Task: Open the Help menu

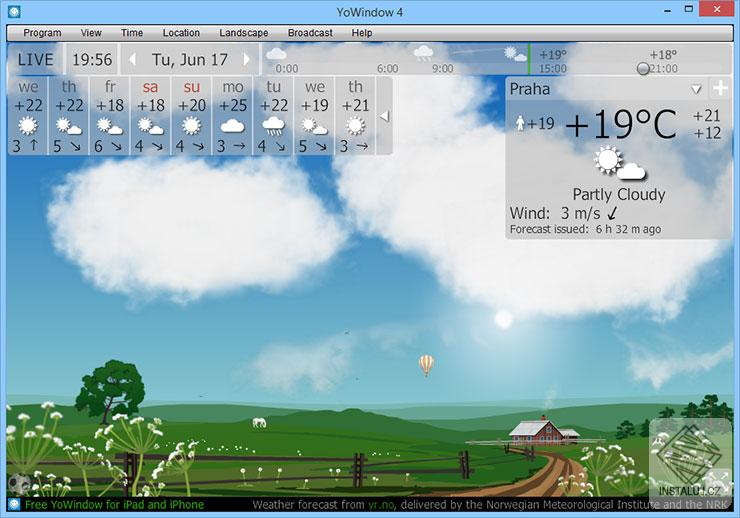Action: pos(362,33)
